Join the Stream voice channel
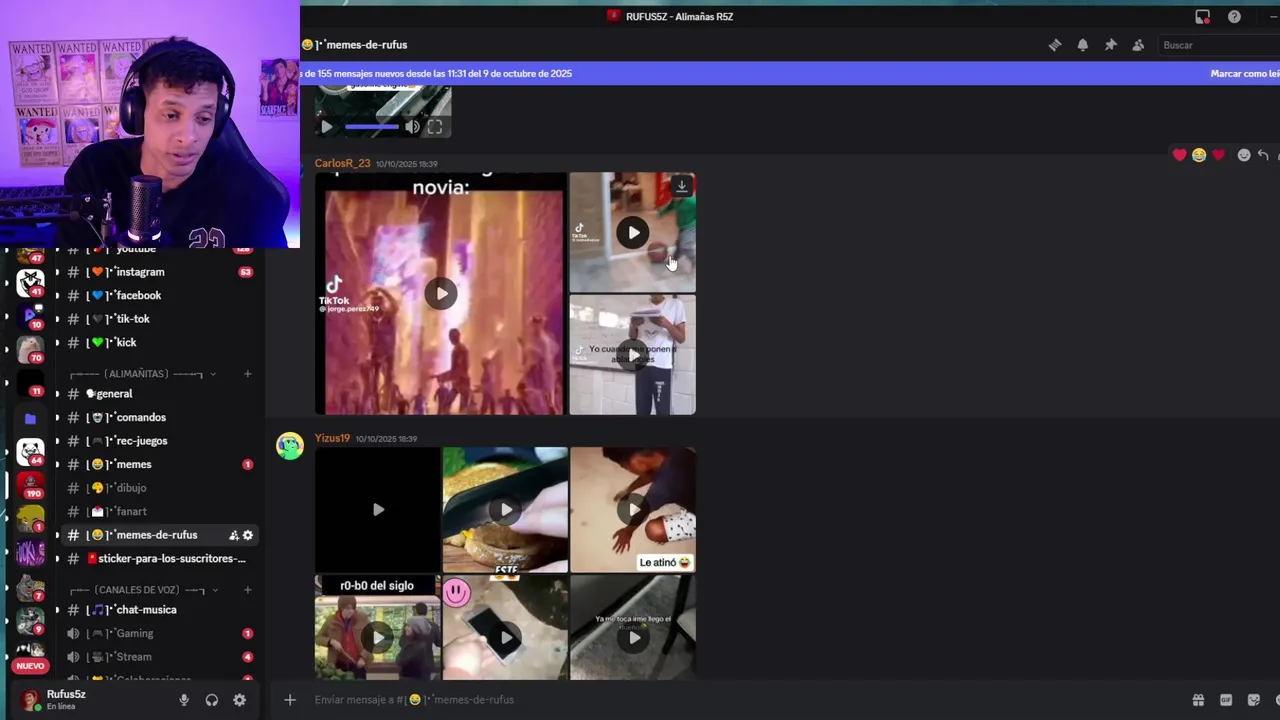The image size is (1280, 720). pos(160,657)
